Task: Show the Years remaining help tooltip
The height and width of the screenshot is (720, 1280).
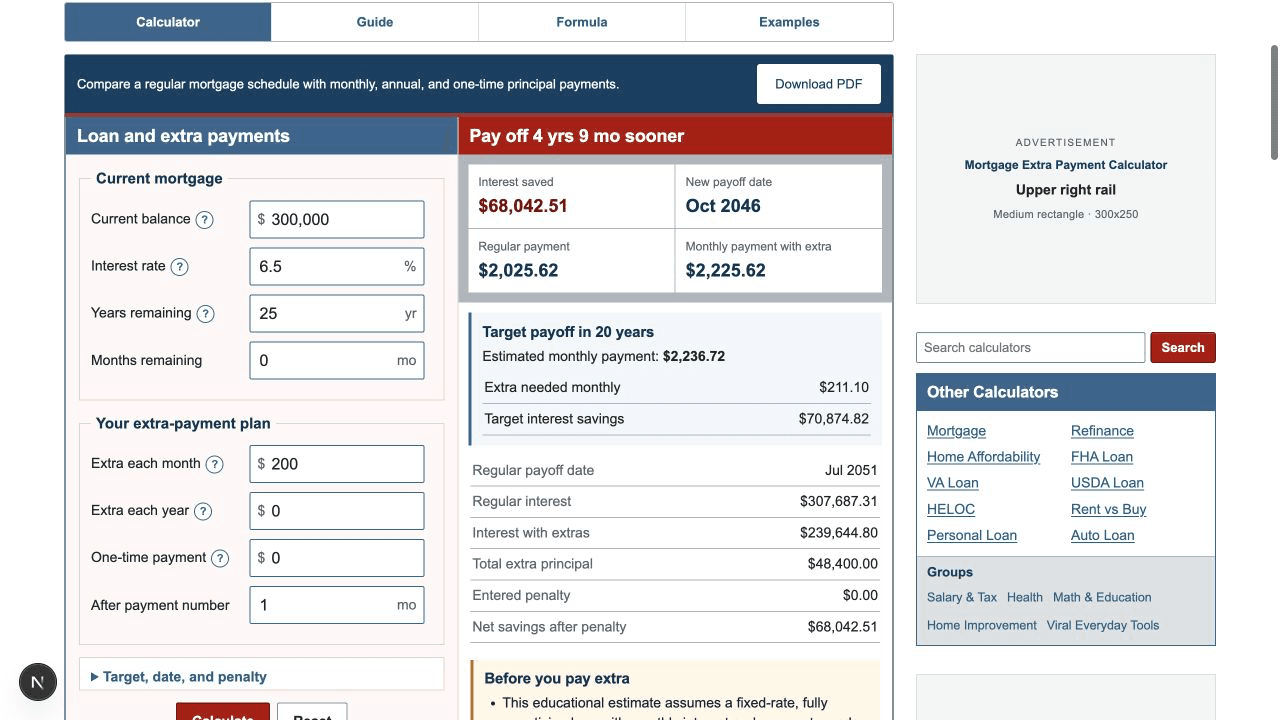Action: (205, 314)
